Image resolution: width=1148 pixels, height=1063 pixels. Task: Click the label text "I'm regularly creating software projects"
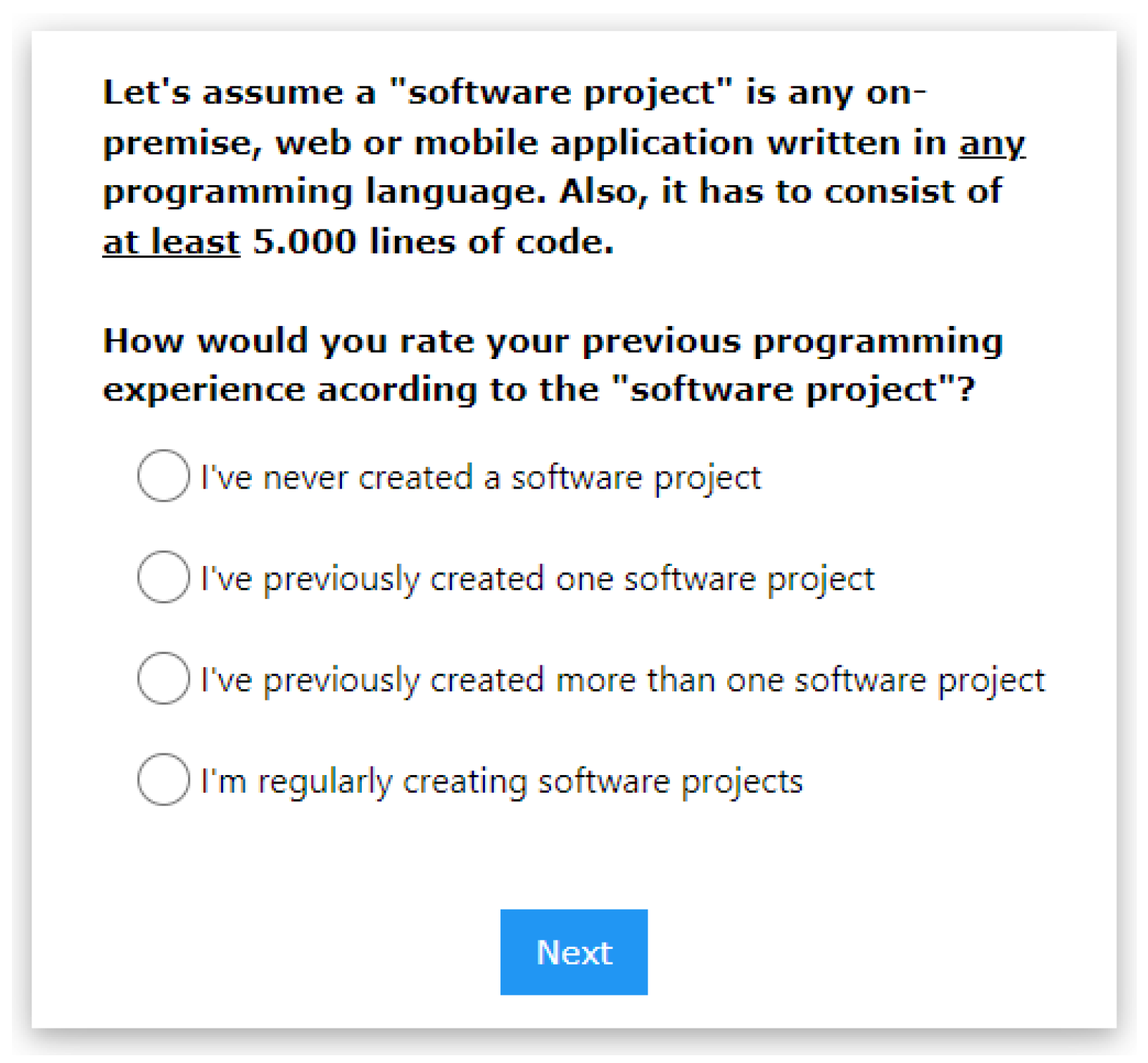tap(502, 782)
